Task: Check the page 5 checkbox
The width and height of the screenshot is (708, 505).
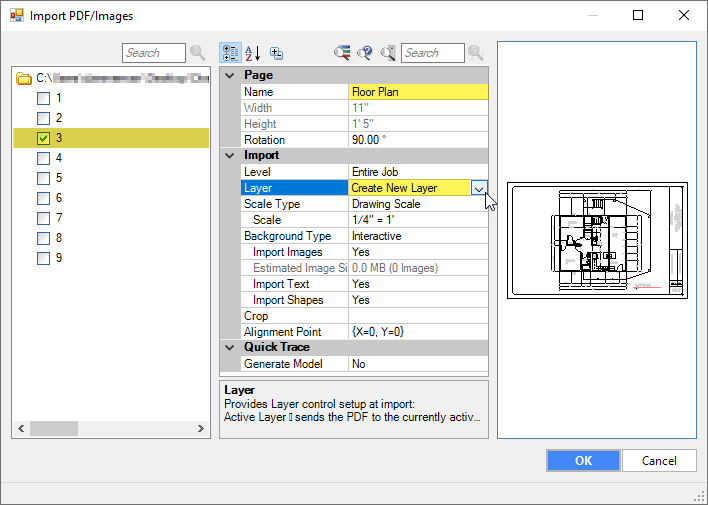Action: 43,178
